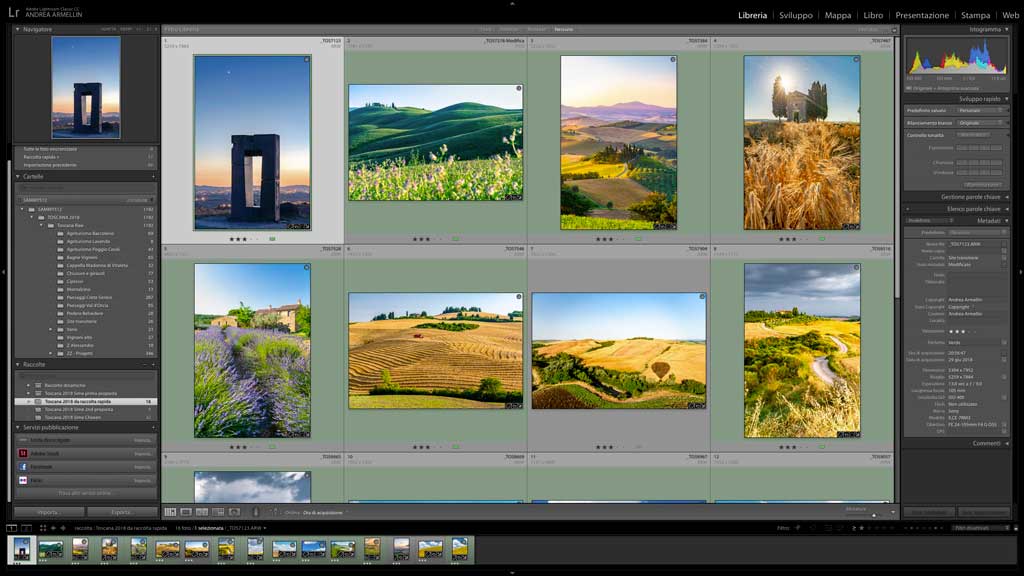Toggle the green label on the first photo
This screenshot has height=576, width=1024.
pyautogui.click(x=272, y=239)
